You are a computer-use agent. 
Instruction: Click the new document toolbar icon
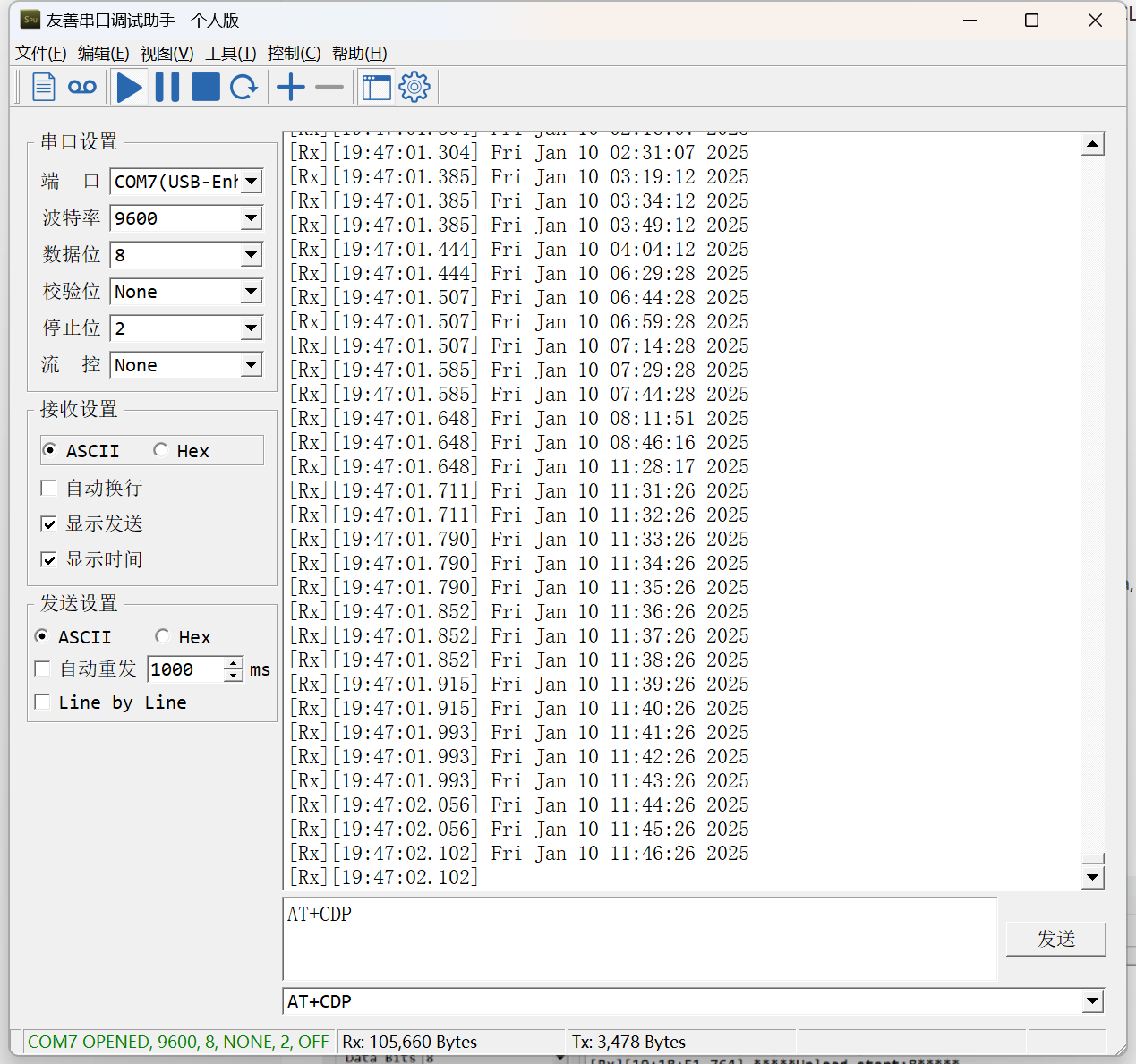coord(44,87)
